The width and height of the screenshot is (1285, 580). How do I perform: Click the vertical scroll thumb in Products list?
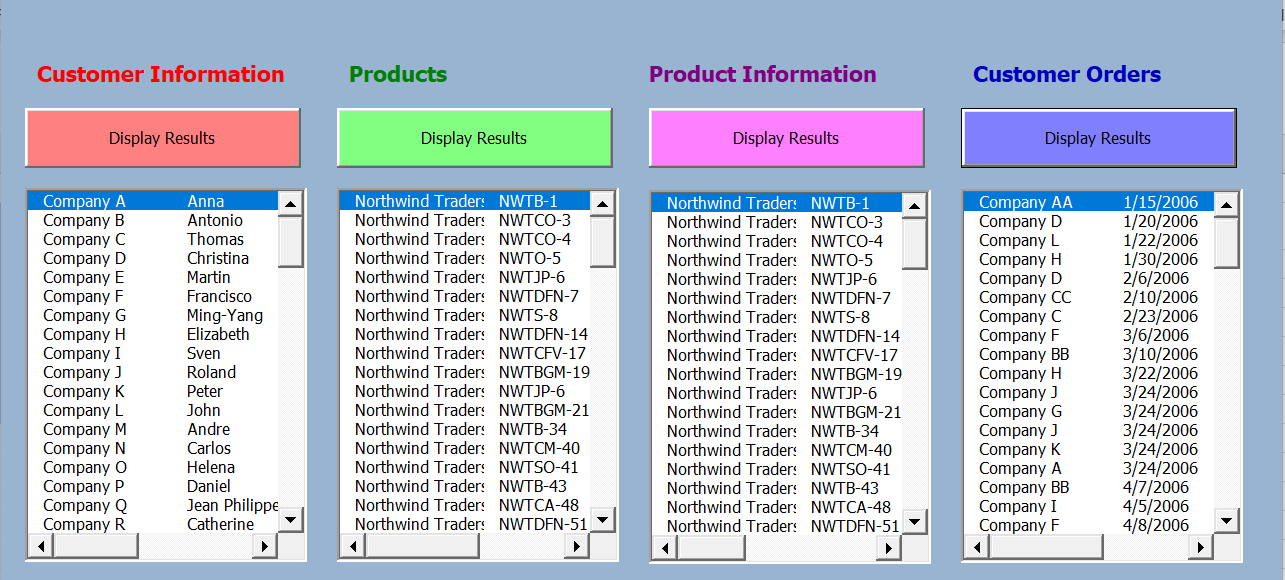[603, 241]
